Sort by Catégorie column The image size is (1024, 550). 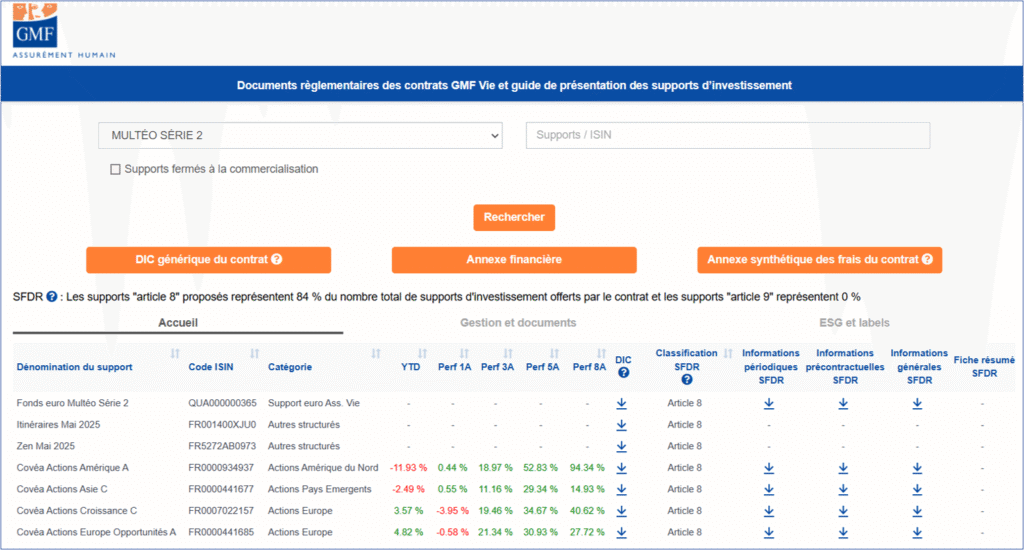(376, 353)
